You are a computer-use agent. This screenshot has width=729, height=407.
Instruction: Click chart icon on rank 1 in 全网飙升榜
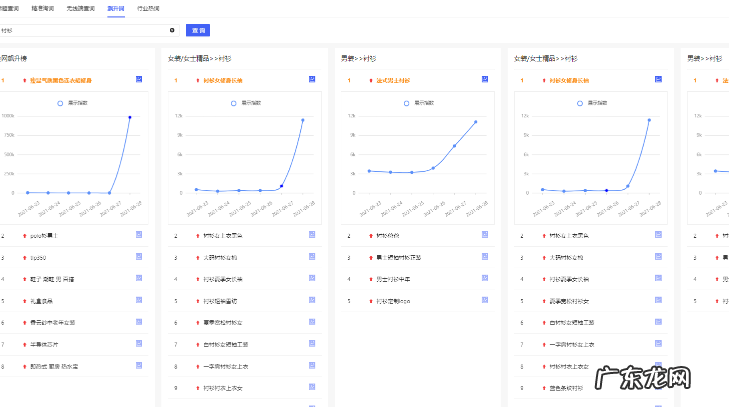click(140, 79)
